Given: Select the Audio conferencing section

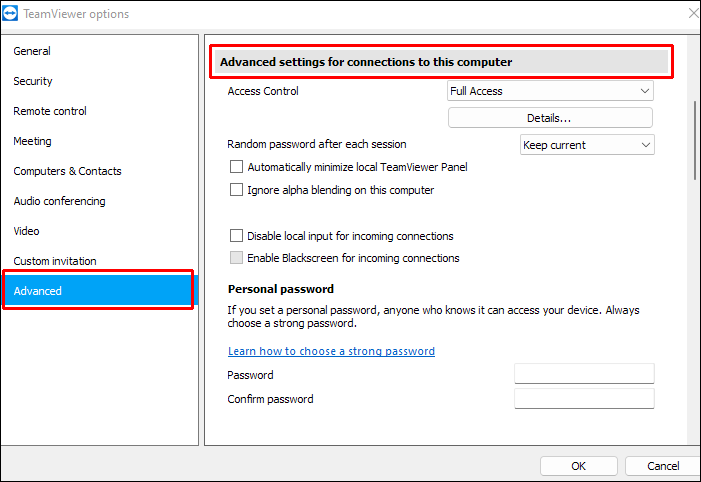Looking at the screenshot, I should [59, 201].
